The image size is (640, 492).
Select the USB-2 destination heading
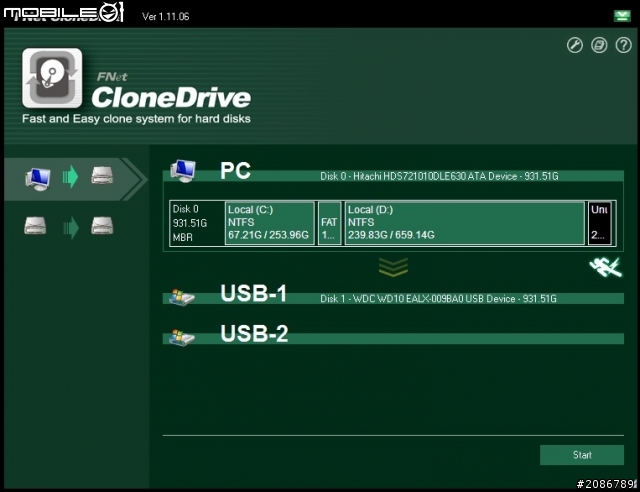(x=254, y=334)
